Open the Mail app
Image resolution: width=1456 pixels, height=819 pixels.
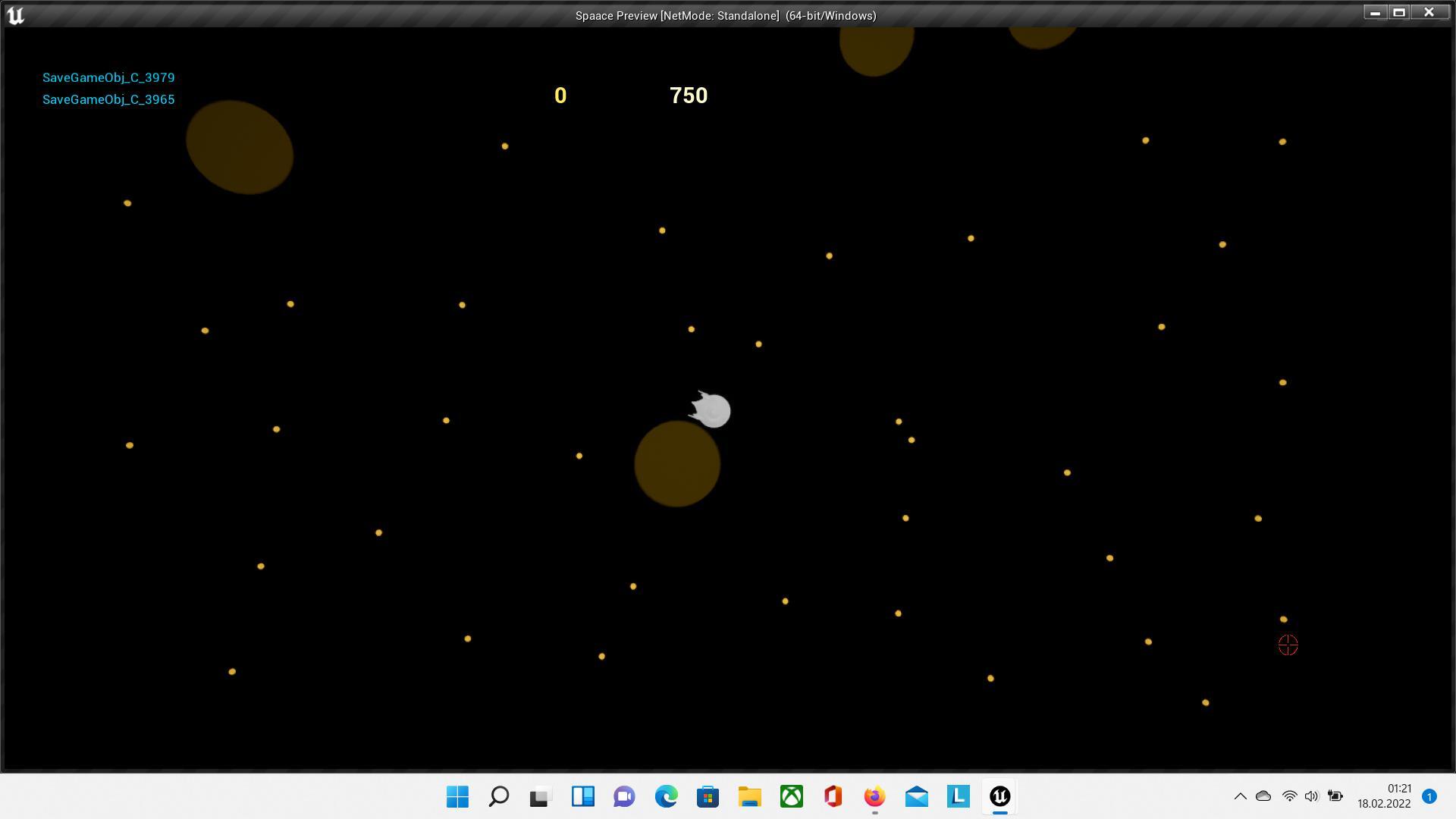(x=915, y=796)
